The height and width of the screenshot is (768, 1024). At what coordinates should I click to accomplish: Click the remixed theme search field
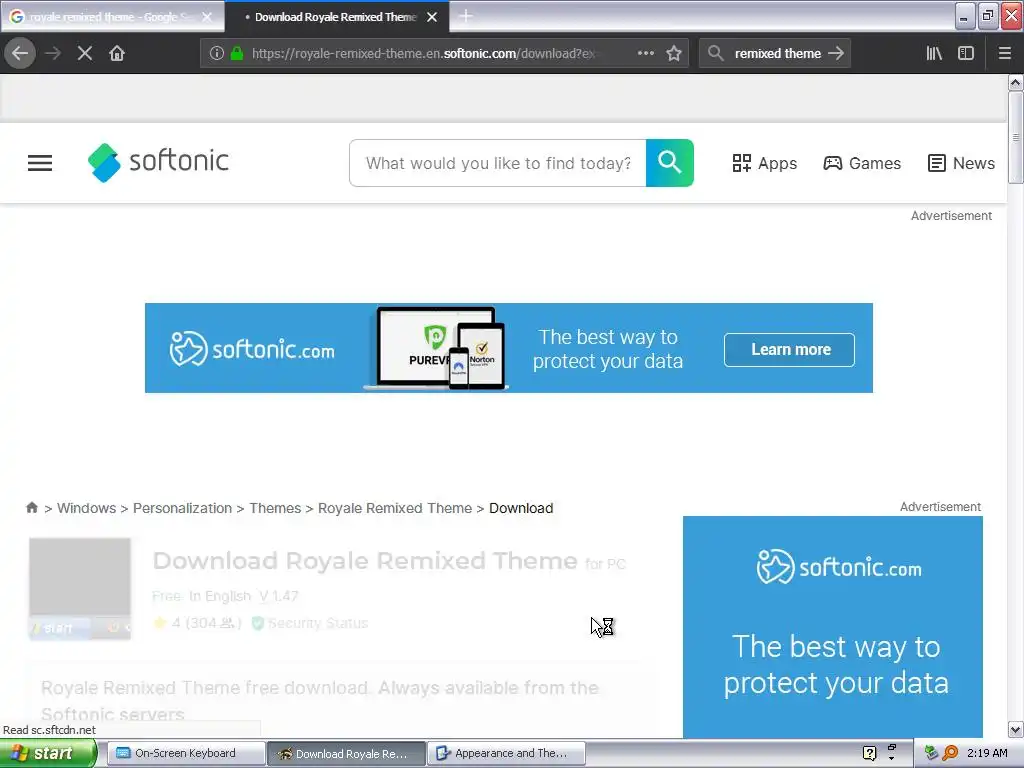tap(777, 53)
